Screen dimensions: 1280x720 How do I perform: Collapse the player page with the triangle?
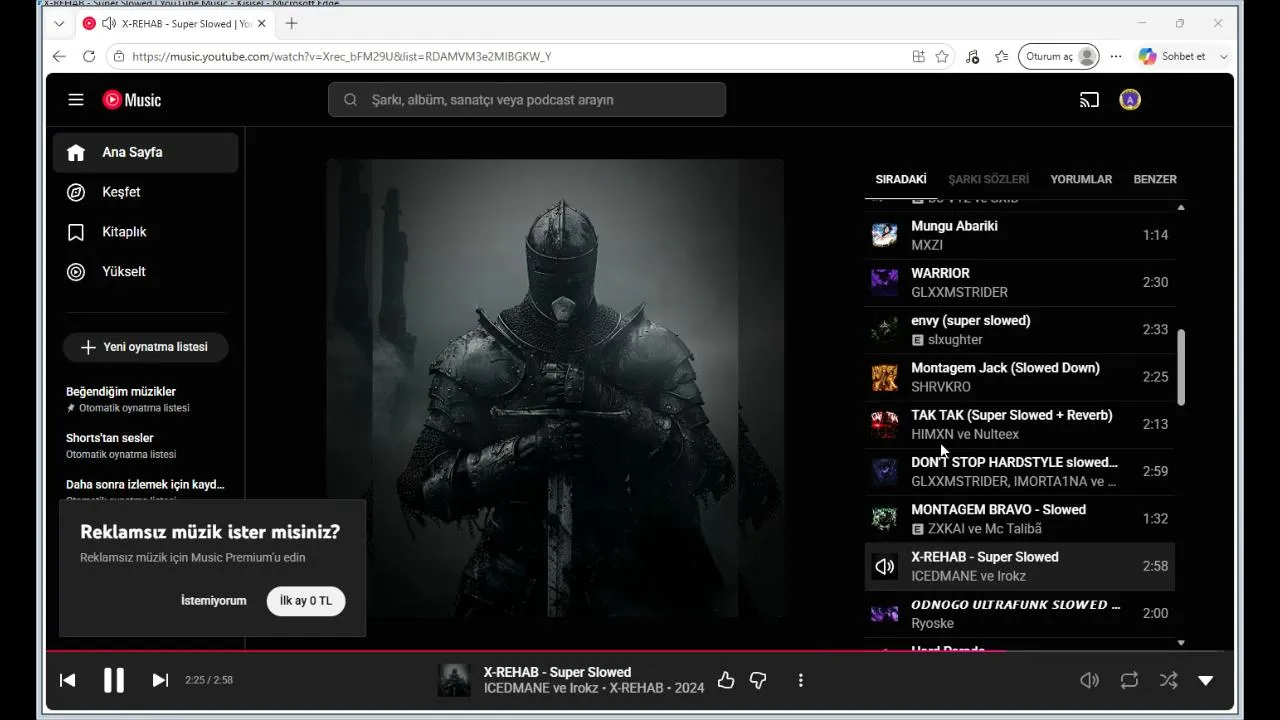(x=1206, y=680)
